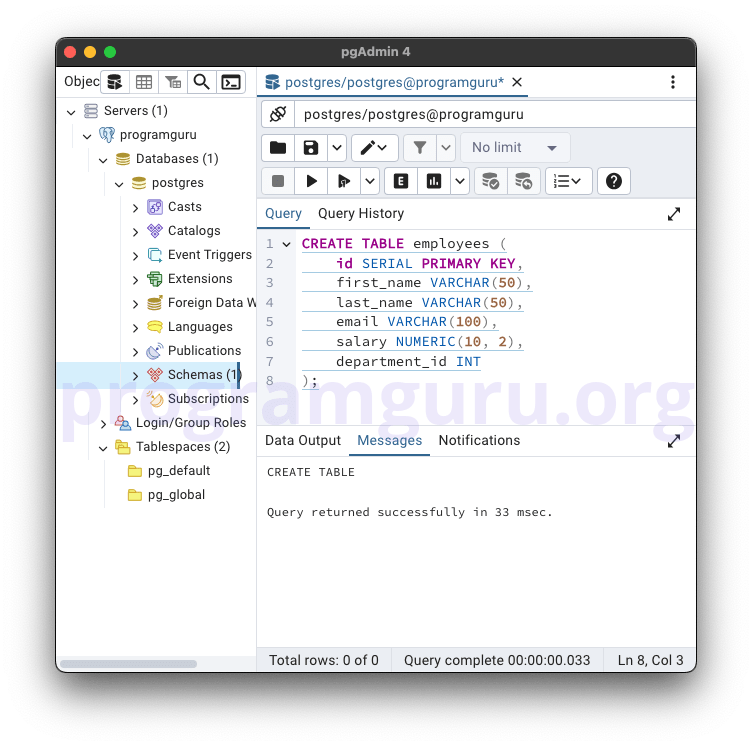The height and width of the screenshot is (746, 752).
Task: Open Save File options dropdown arrow
Action: (337, 148)
